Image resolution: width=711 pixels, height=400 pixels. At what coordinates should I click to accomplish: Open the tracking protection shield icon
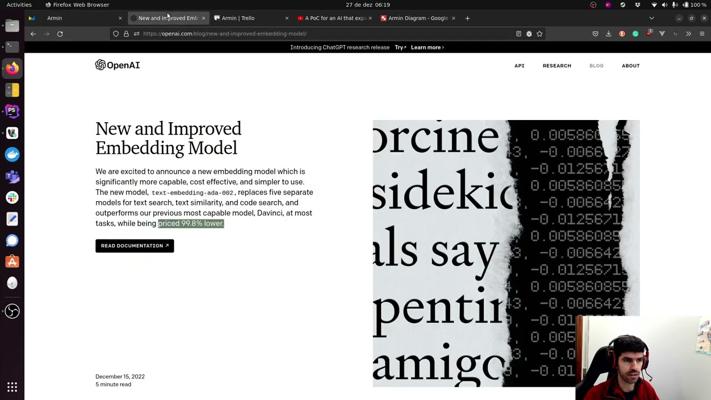coord(116,34)
